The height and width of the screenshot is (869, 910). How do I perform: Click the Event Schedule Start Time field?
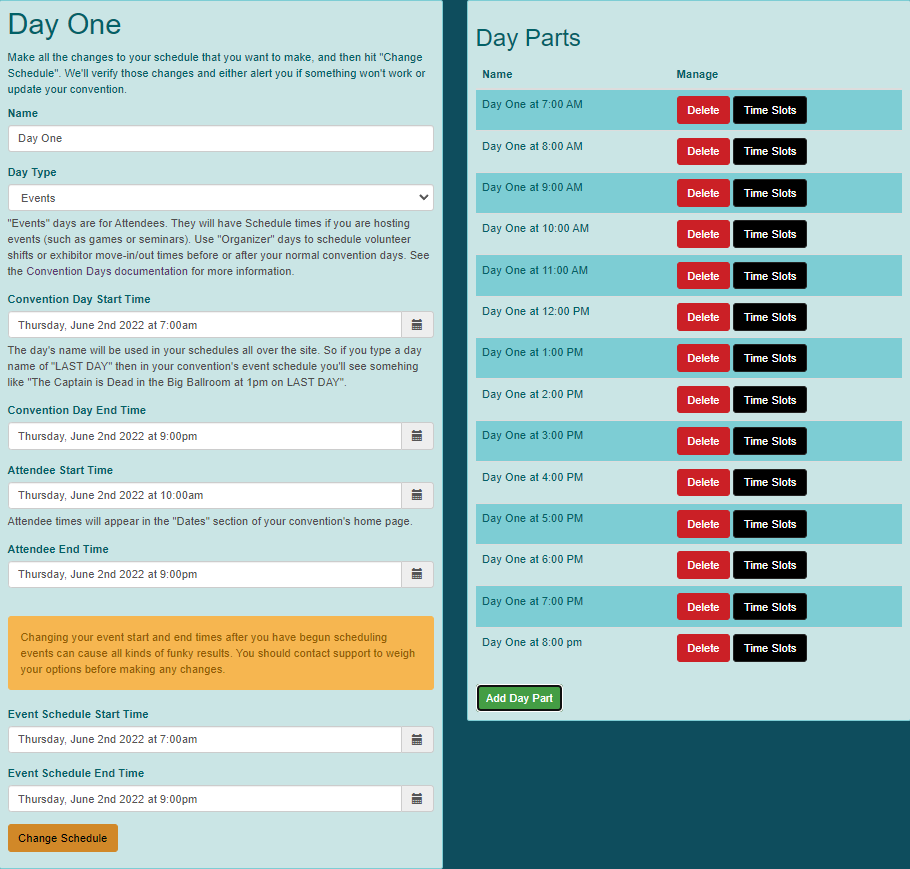205,740
